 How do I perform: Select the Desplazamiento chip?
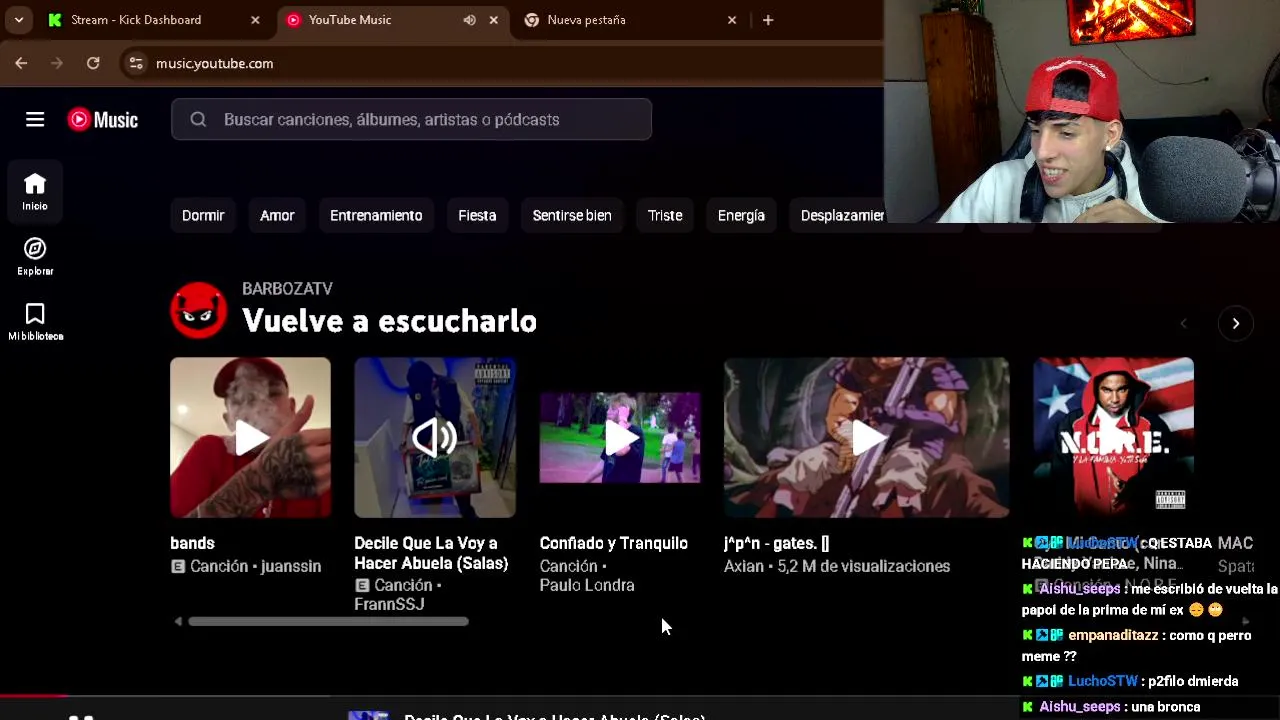[x=842, y=215]
